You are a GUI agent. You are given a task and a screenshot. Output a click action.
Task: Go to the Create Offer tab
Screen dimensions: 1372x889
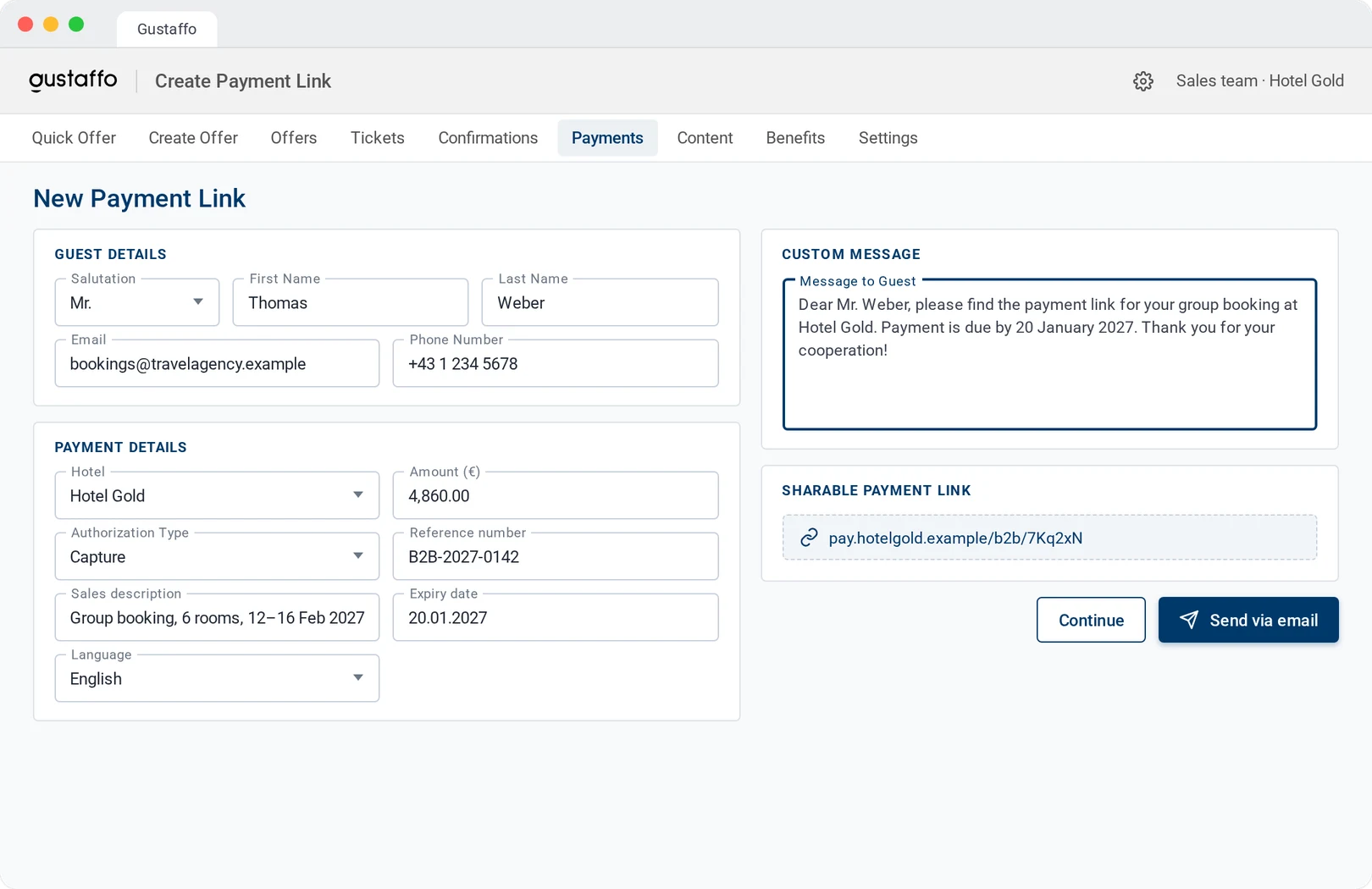(193, 138)
